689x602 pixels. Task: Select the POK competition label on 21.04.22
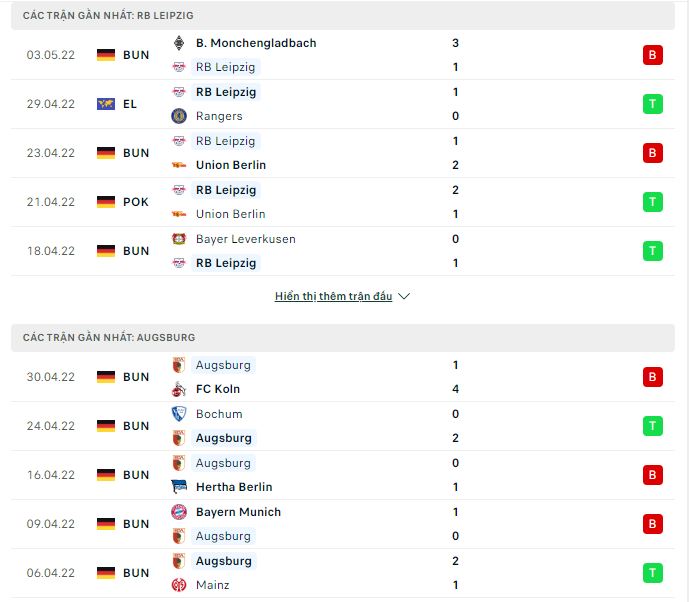tap(136, 202)
